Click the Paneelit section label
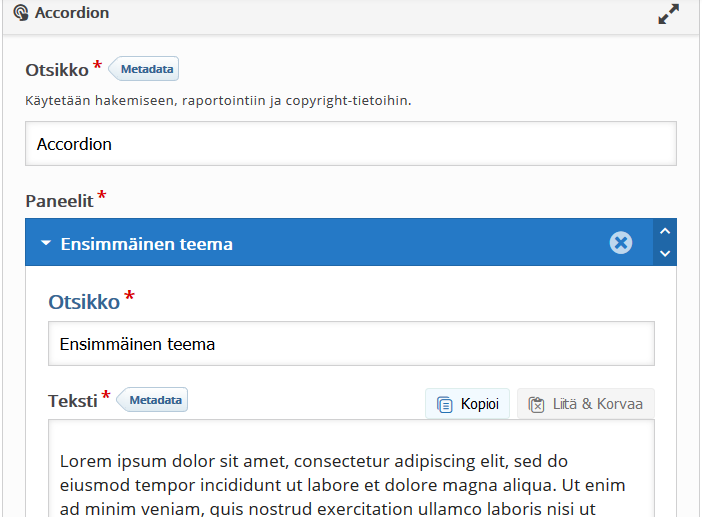The width and height of the screenshot is (702, 517). point(59,200)
